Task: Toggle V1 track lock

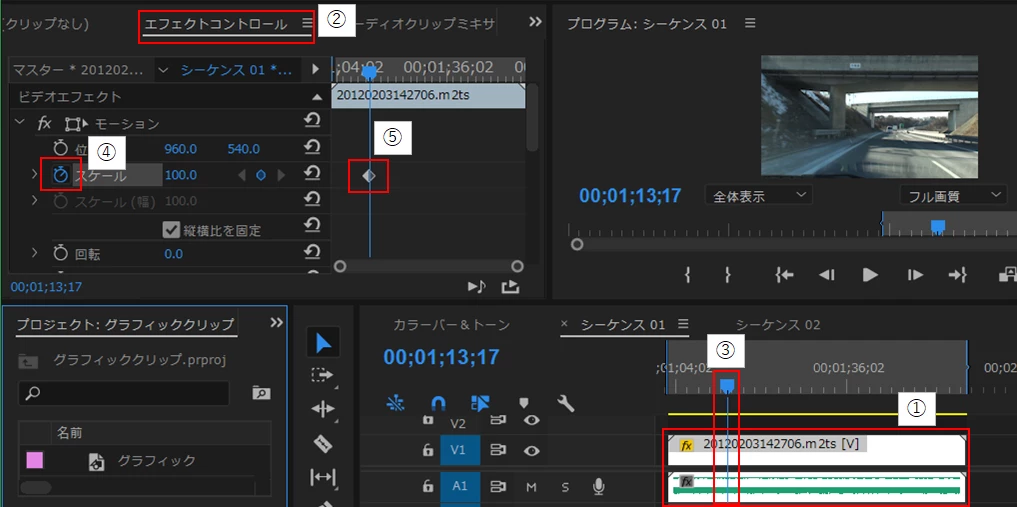Action: (x=427, y=451)
